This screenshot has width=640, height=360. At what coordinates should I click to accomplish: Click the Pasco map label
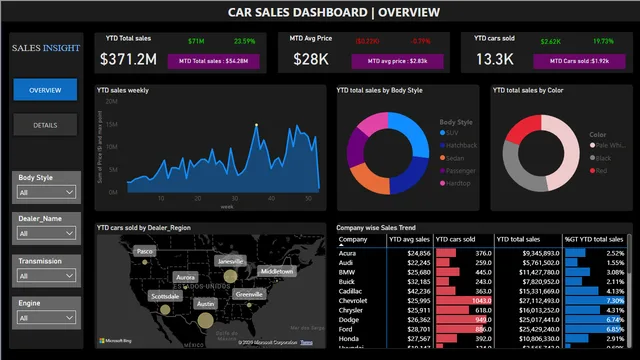(x=144, y=251)
